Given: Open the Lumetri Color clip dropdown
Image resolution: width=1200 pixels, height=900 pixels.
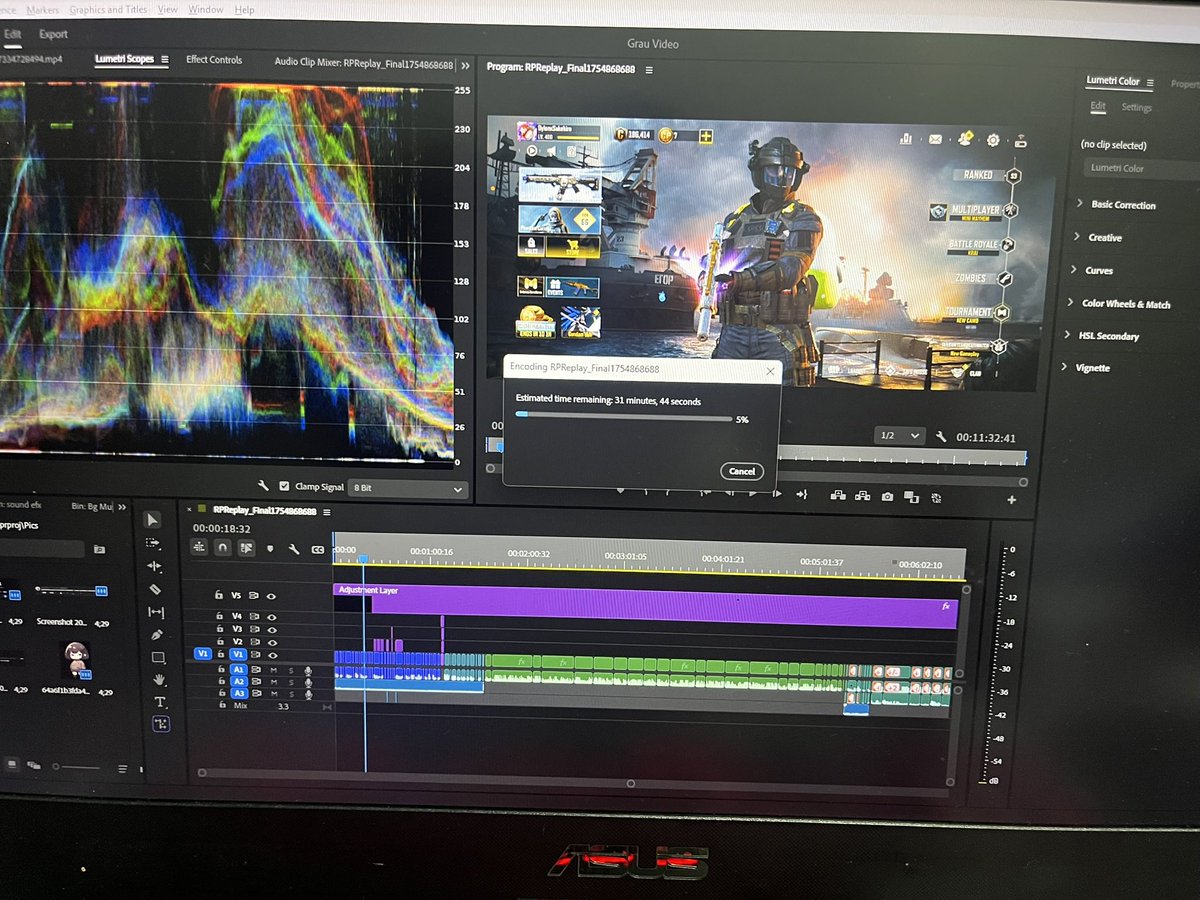Looking at the screenshot, I should click(1141, 168).
